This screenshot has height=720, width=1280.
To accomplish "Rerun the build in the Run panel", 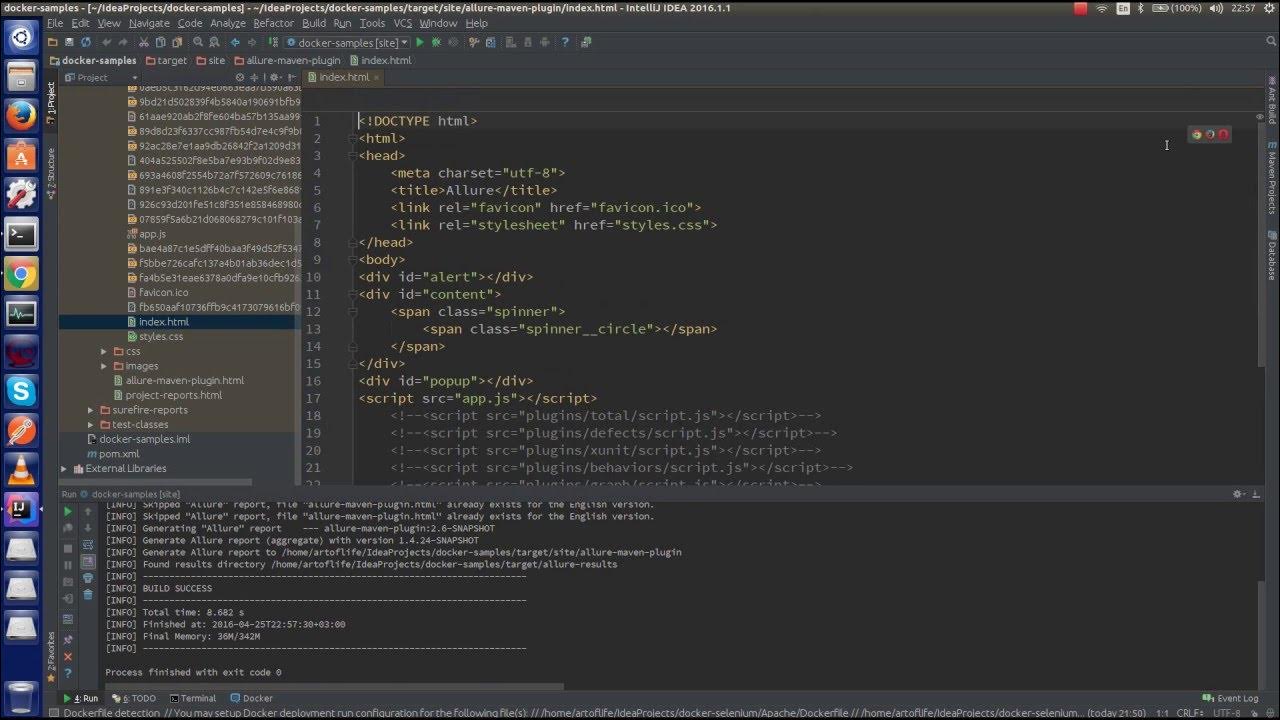I will pos(68,512).
